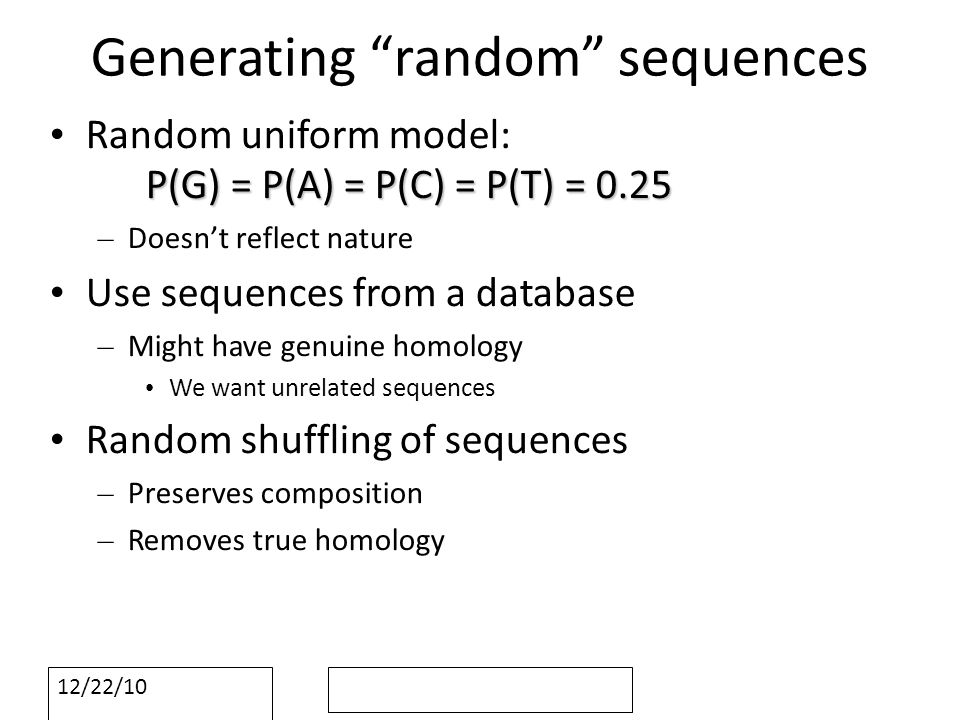Select the "Use sequences from a database" bullet

click(x=361, y=293)
